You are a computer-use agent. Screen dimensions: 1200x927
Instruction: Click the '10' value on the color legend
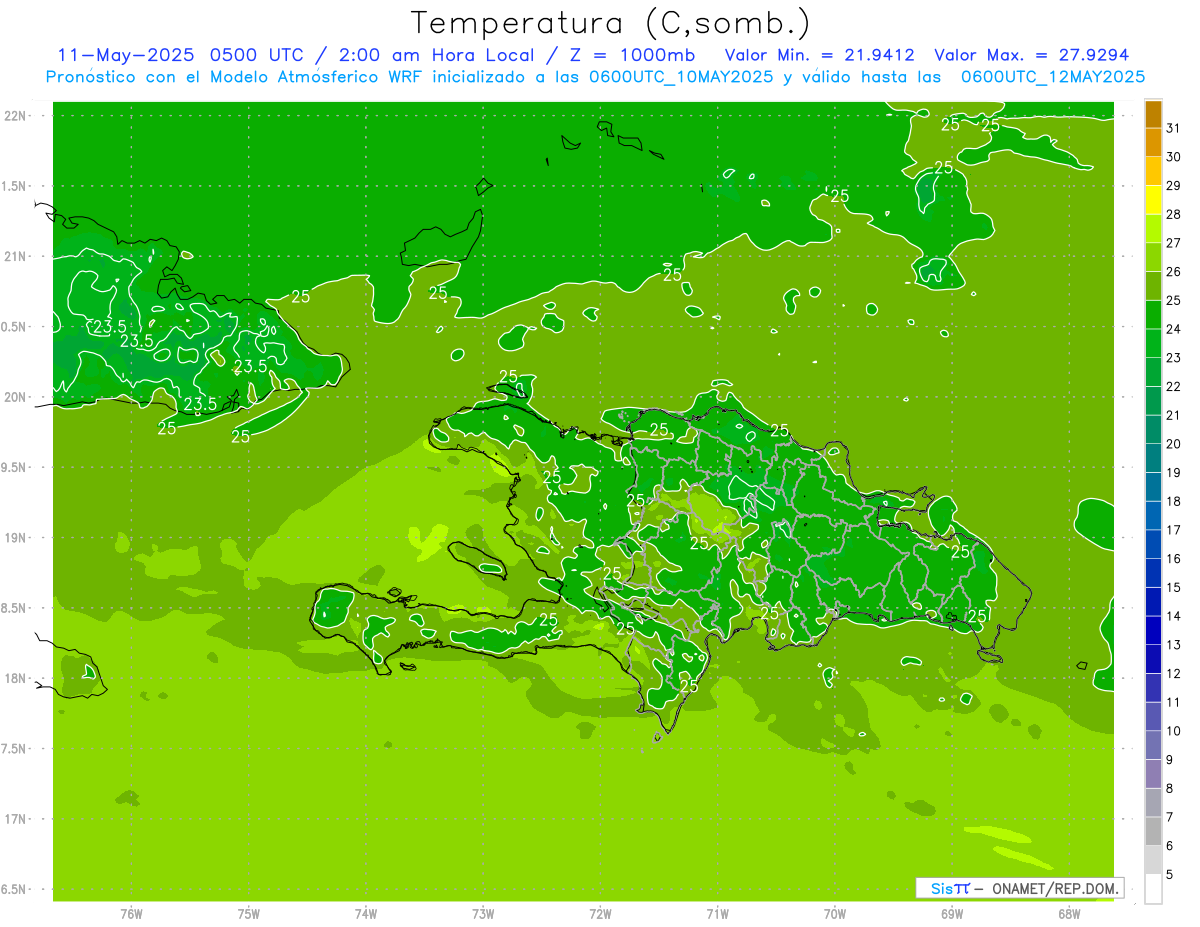1174,731
